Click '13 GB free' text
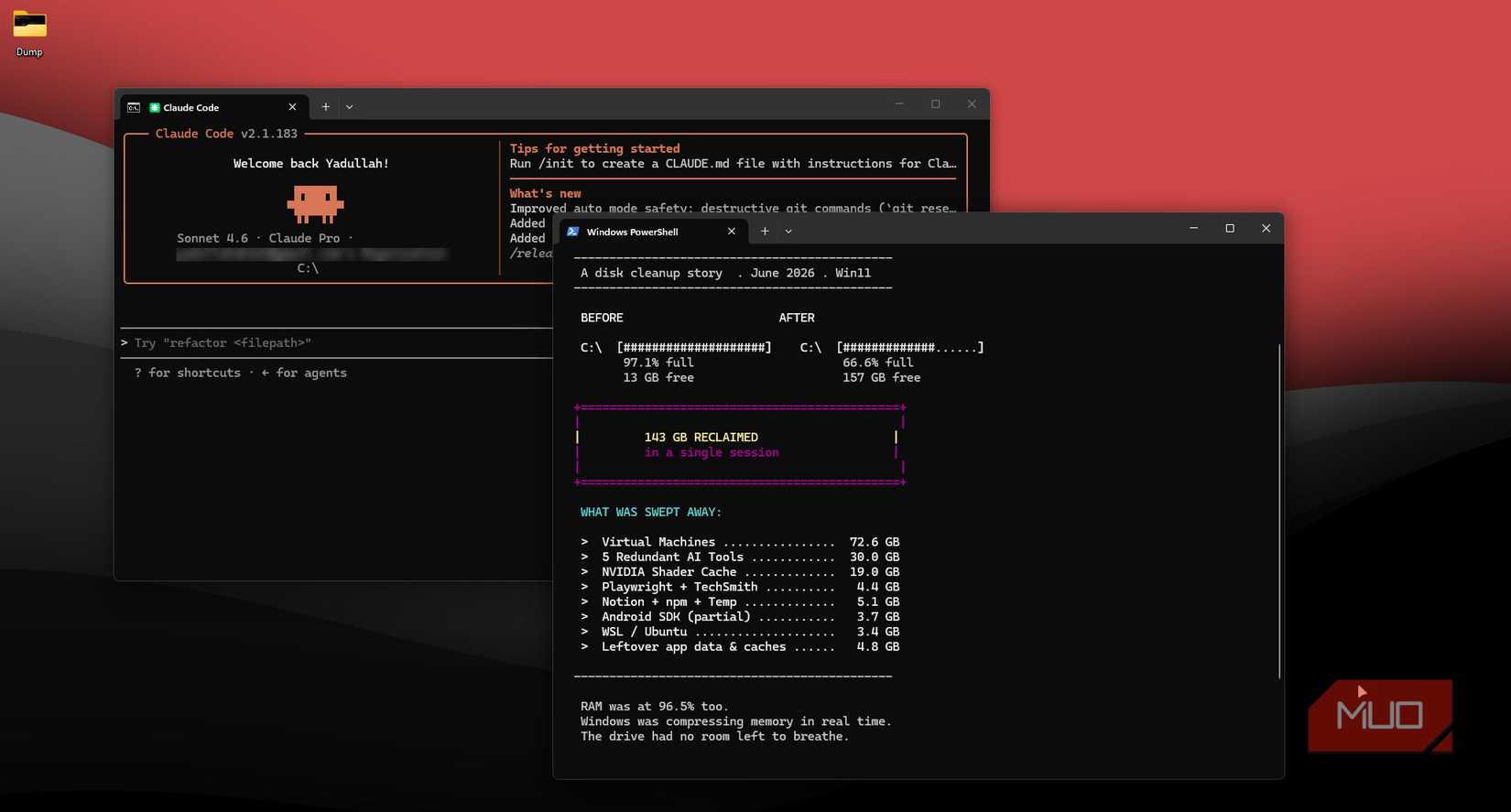1511x812 pixels. (x=658, y=377)
